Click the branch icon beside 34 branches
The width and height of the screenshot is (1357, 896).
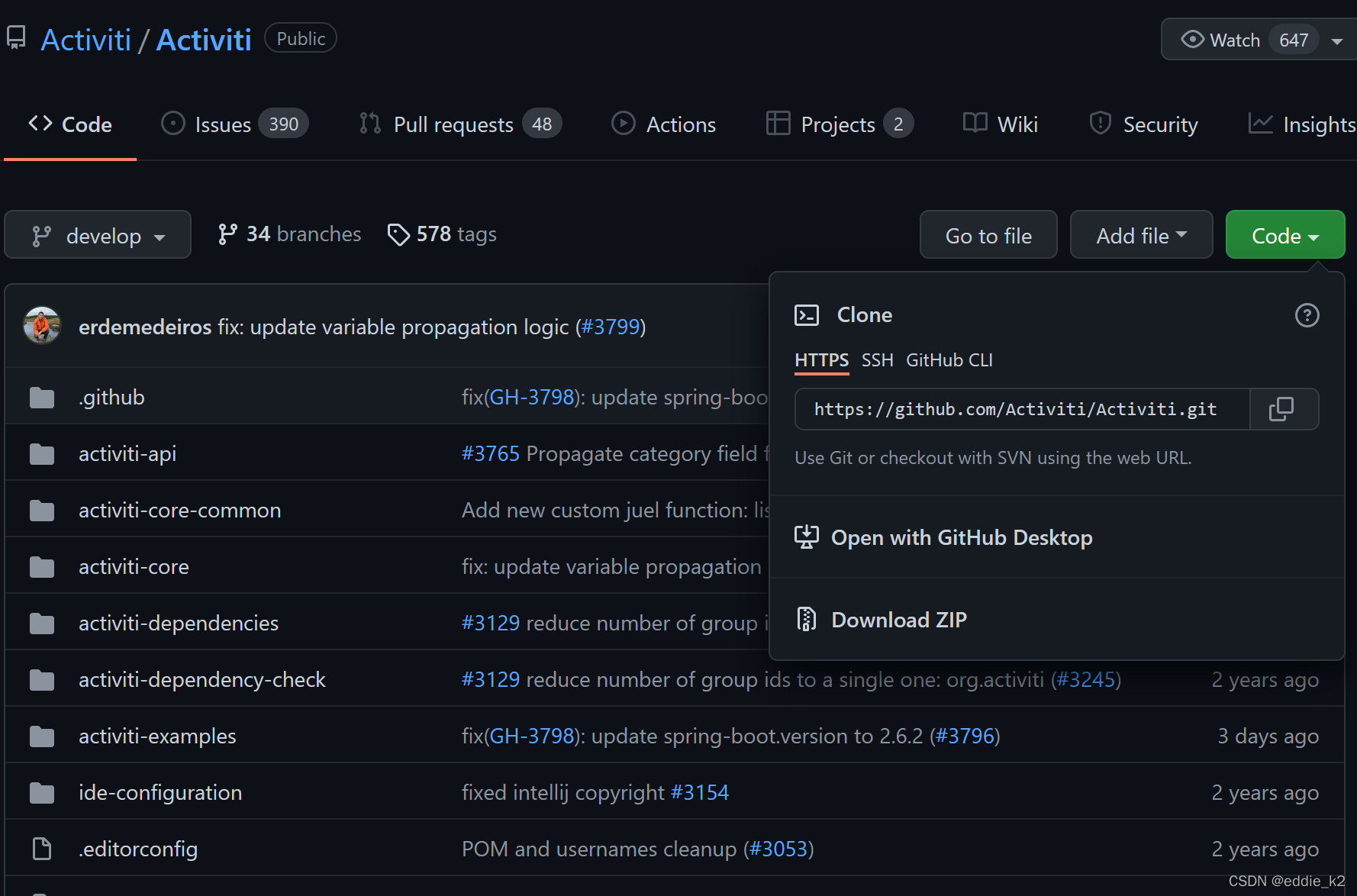pyautogui.click(x=227, y=234)
